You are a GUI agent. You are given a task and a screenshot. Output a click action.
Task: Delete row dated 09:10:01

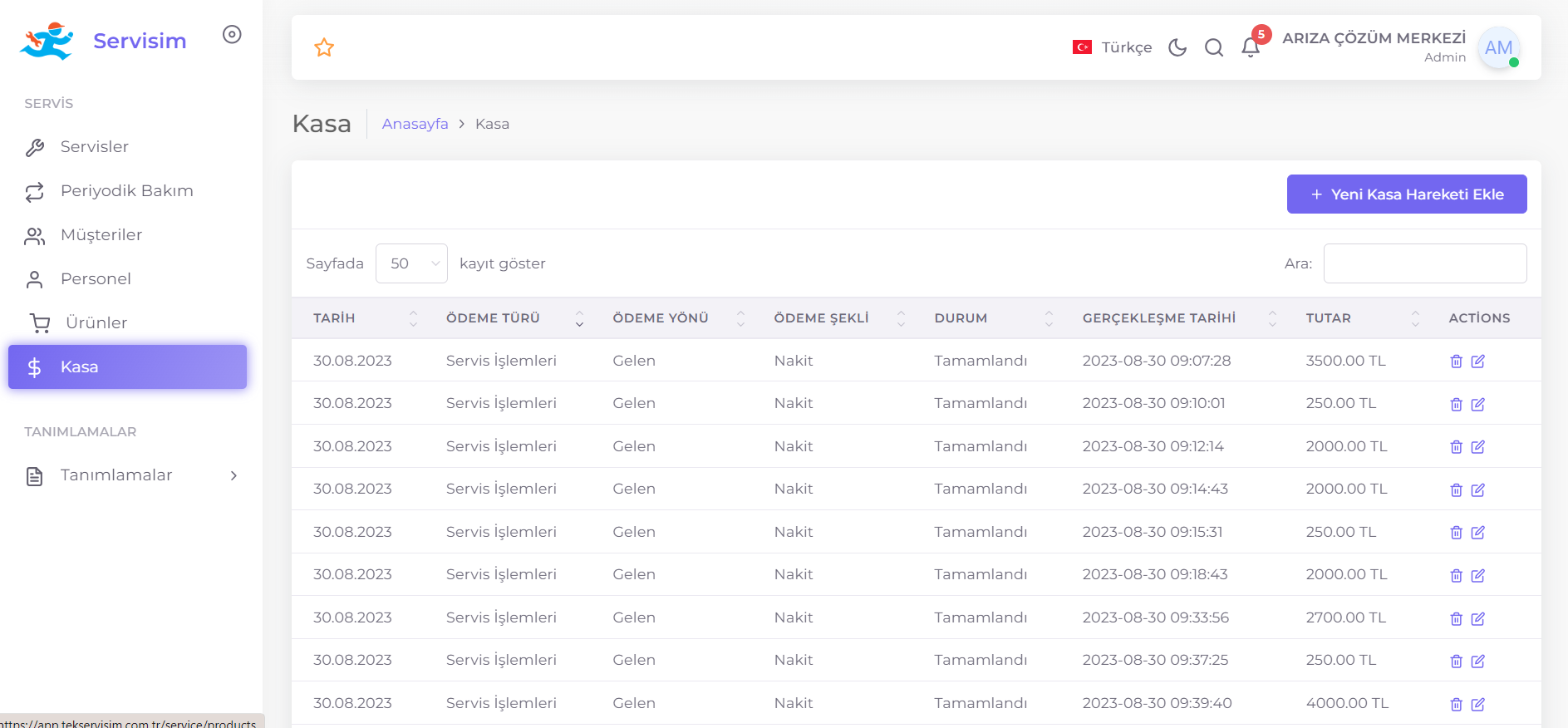[1456, 405]
